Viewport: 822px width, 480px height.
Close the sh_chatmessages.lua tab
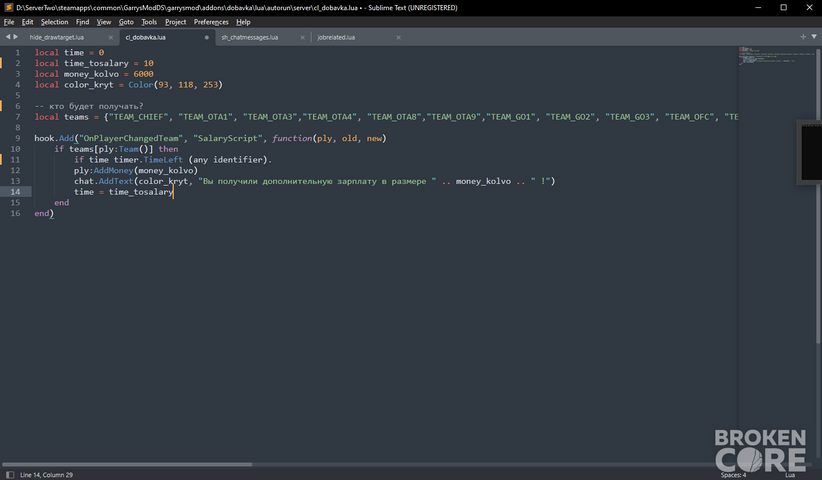pos(302,37)
